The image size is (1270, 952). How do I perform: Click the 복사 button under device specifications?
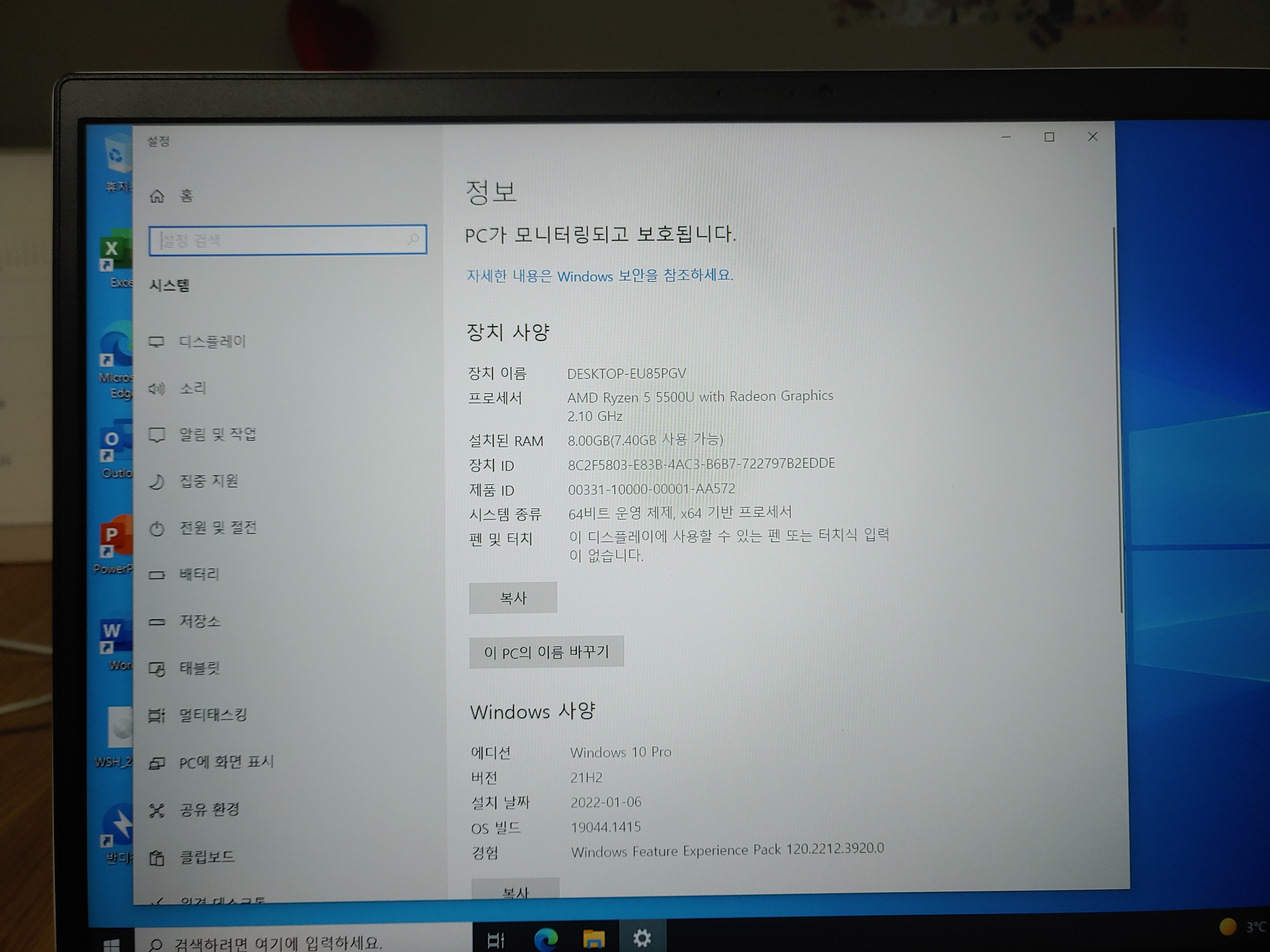(513, 598)
